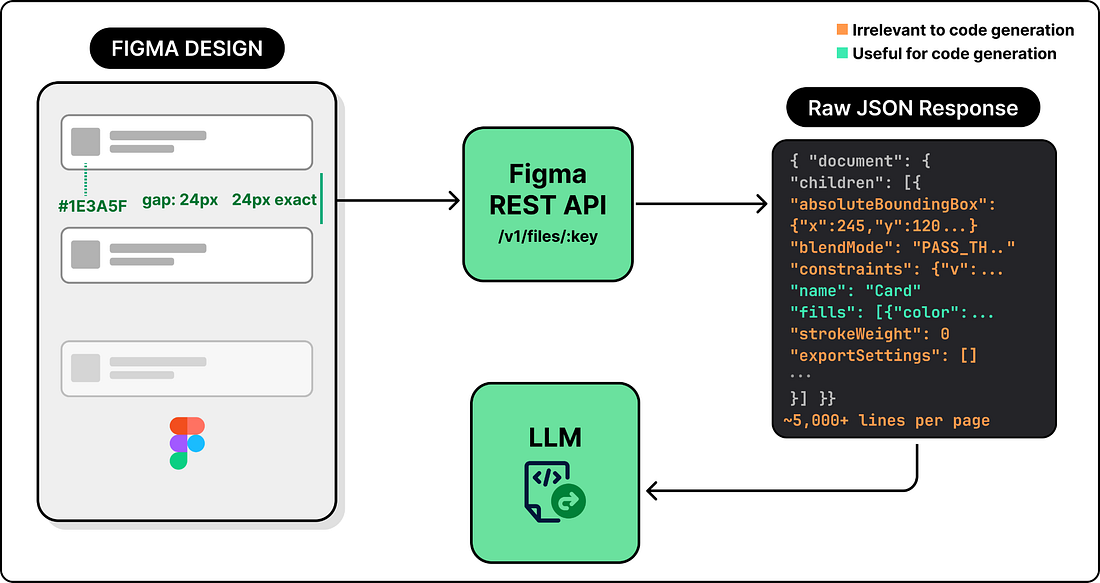
Task: Click the 'FIGMA DESIGN' pill label
Action: [187, 49]
